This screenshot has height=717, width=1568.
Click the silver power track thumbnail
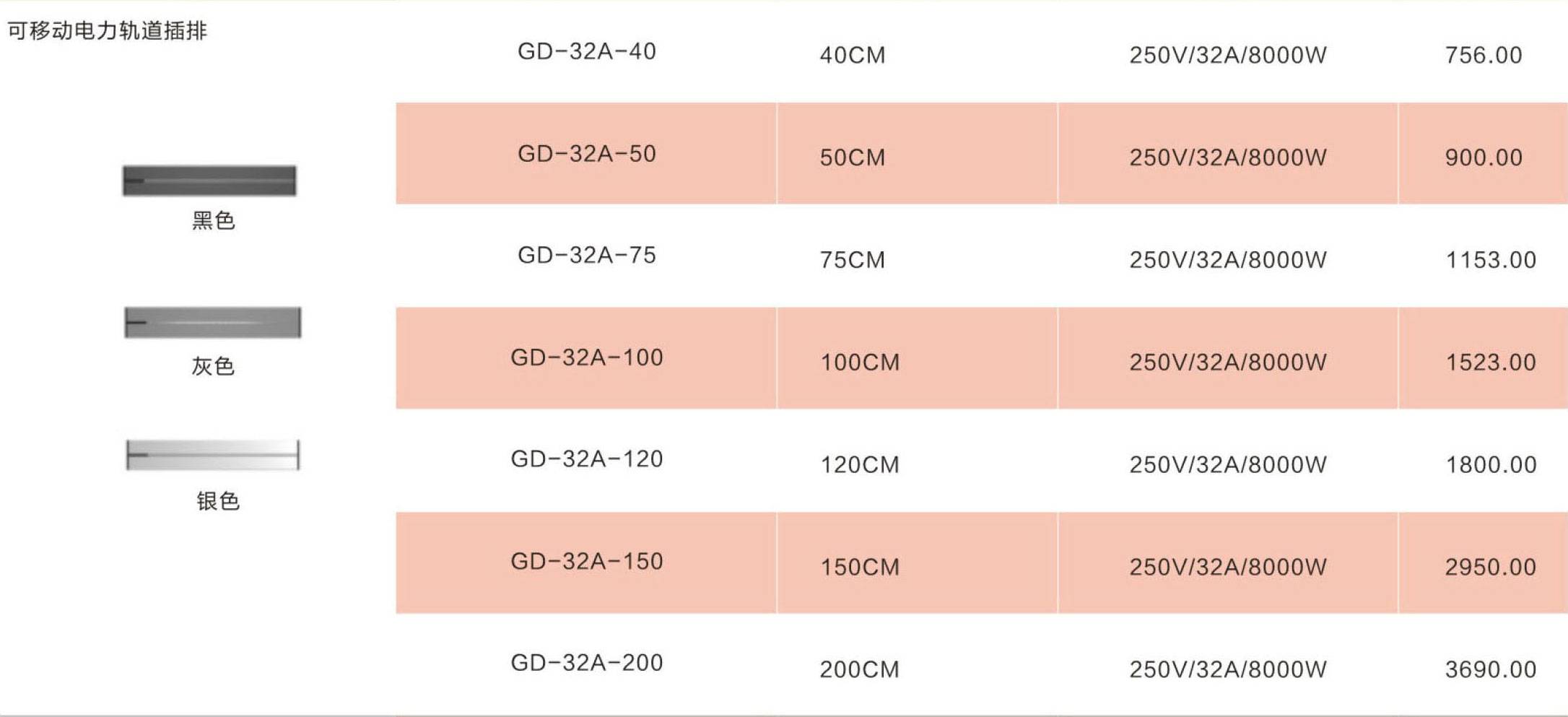point(213,455)
